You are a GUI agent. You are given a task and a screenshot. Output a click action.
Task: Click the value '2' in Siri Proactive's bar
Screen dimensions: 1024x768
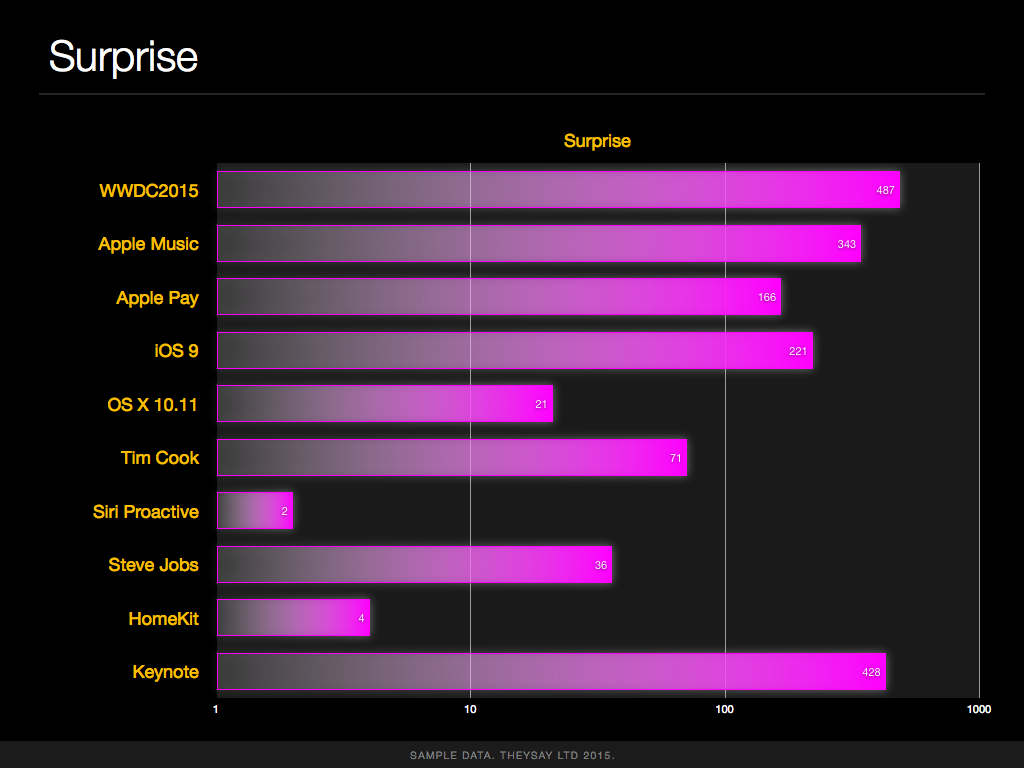284,512
